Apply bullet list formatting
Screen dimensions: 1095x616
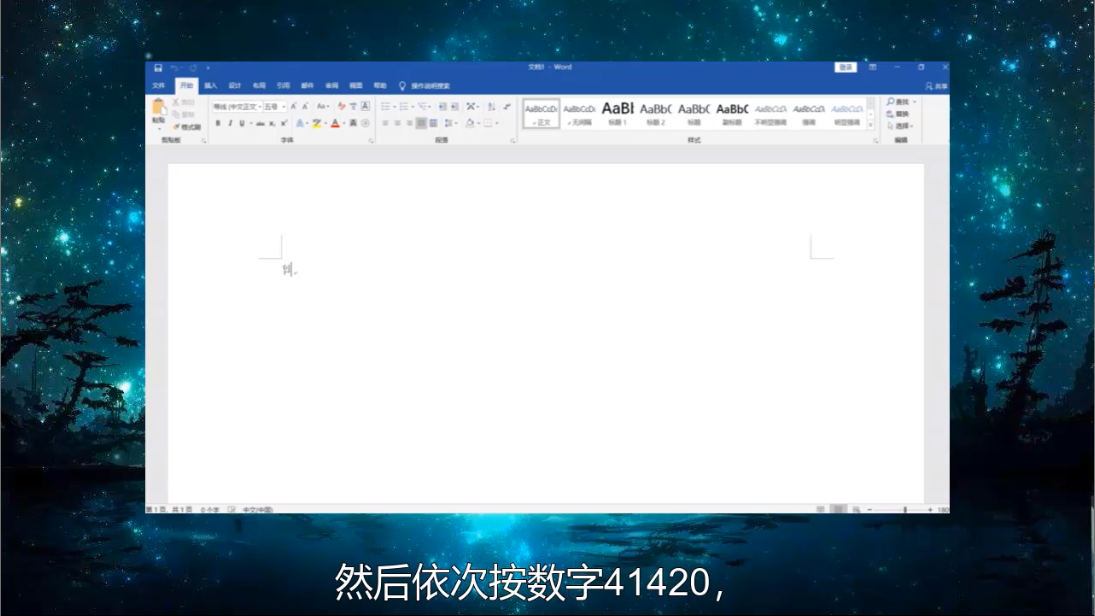click(386, 106)
